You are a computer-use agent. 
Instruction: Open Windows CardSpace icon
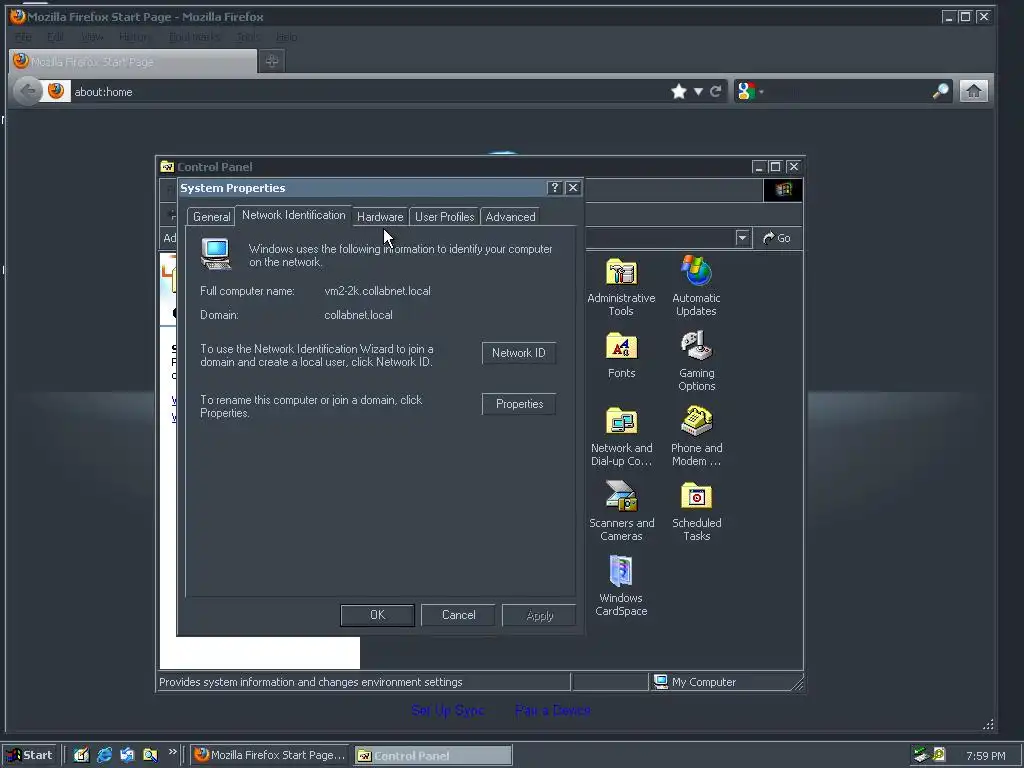(621, 586)
